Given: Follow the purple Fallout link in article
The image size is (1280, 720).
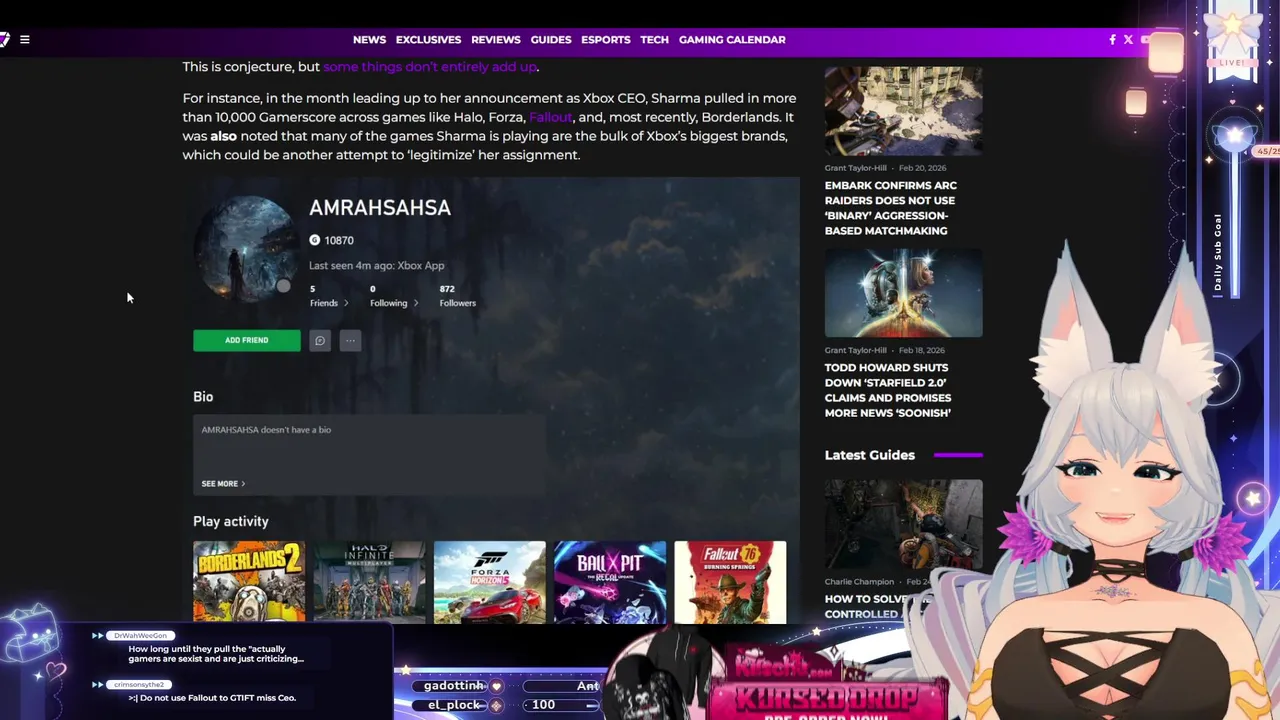Looking at the screenshot, I should pyautogui.click(x=551, y=117).
